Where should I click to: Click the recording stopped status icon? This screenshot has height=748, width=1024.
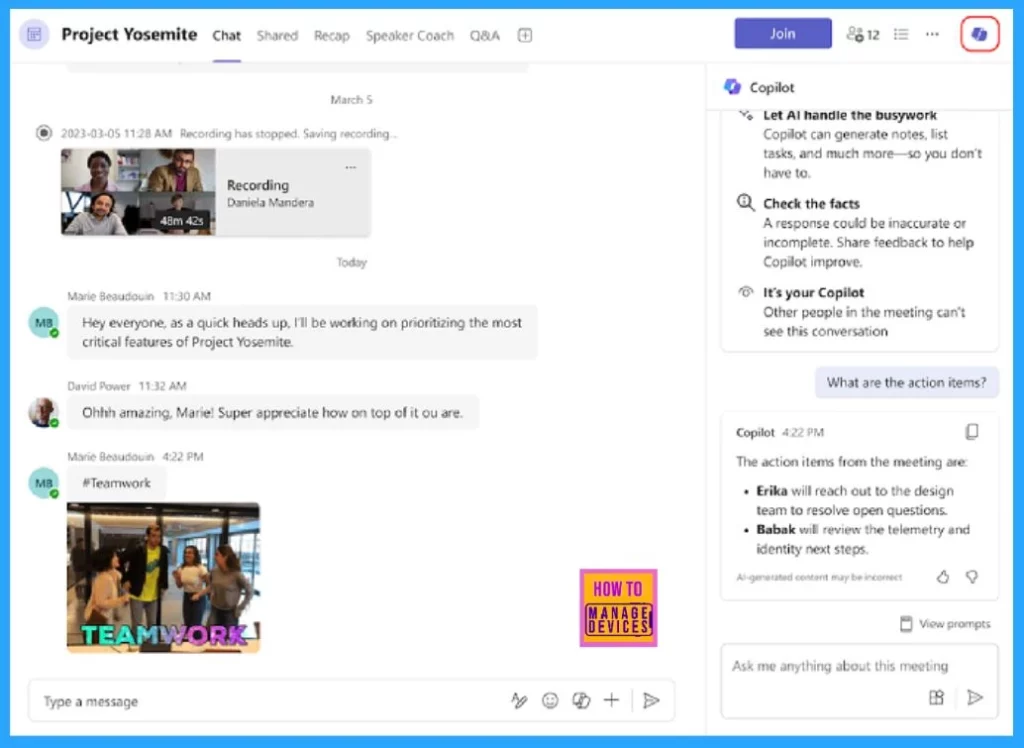(44, 133)
